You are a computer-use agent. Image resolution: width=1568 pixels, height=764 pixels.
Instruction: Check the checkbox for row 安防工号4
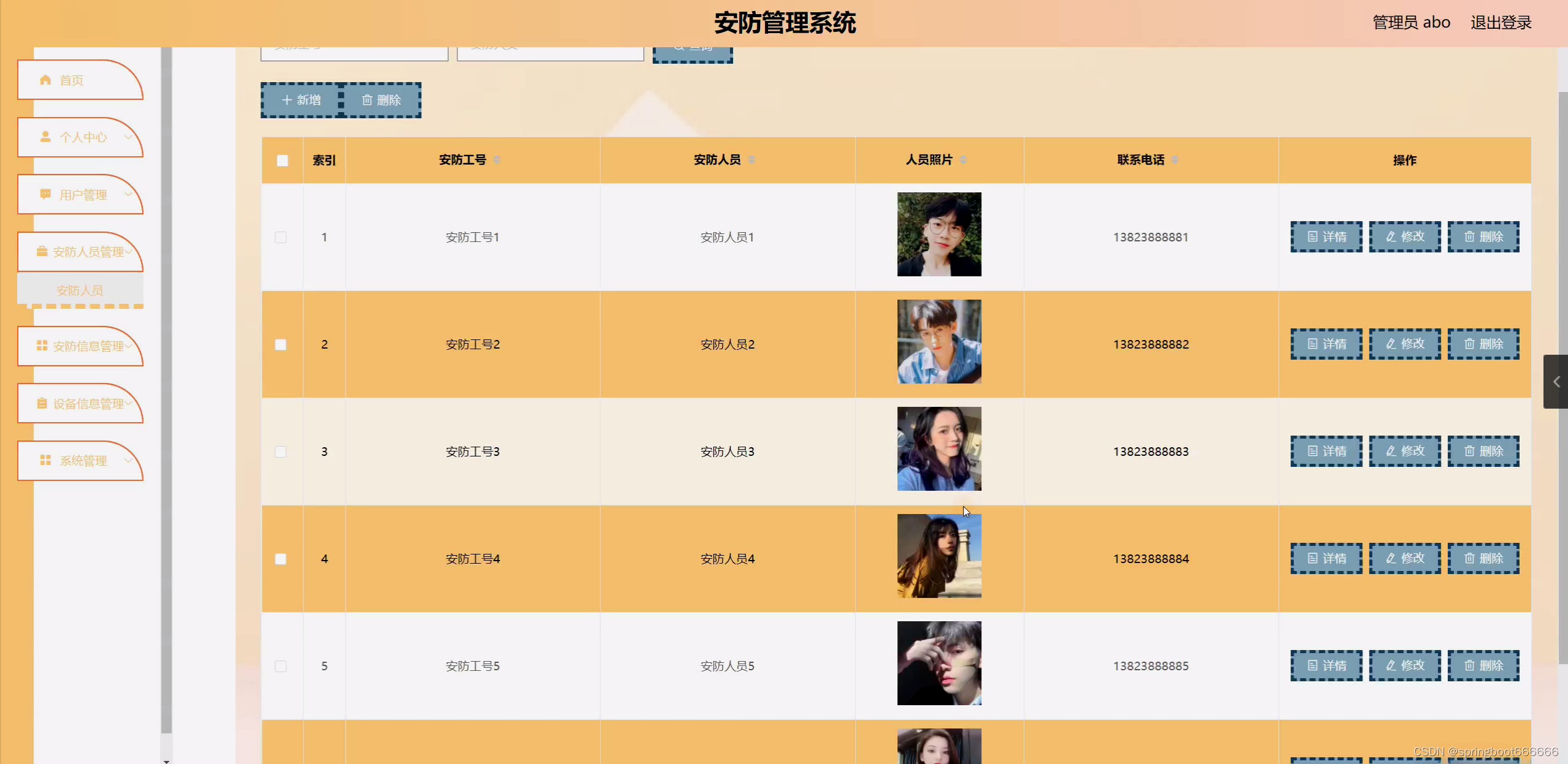pyautogui.click(x=281, y=559)
